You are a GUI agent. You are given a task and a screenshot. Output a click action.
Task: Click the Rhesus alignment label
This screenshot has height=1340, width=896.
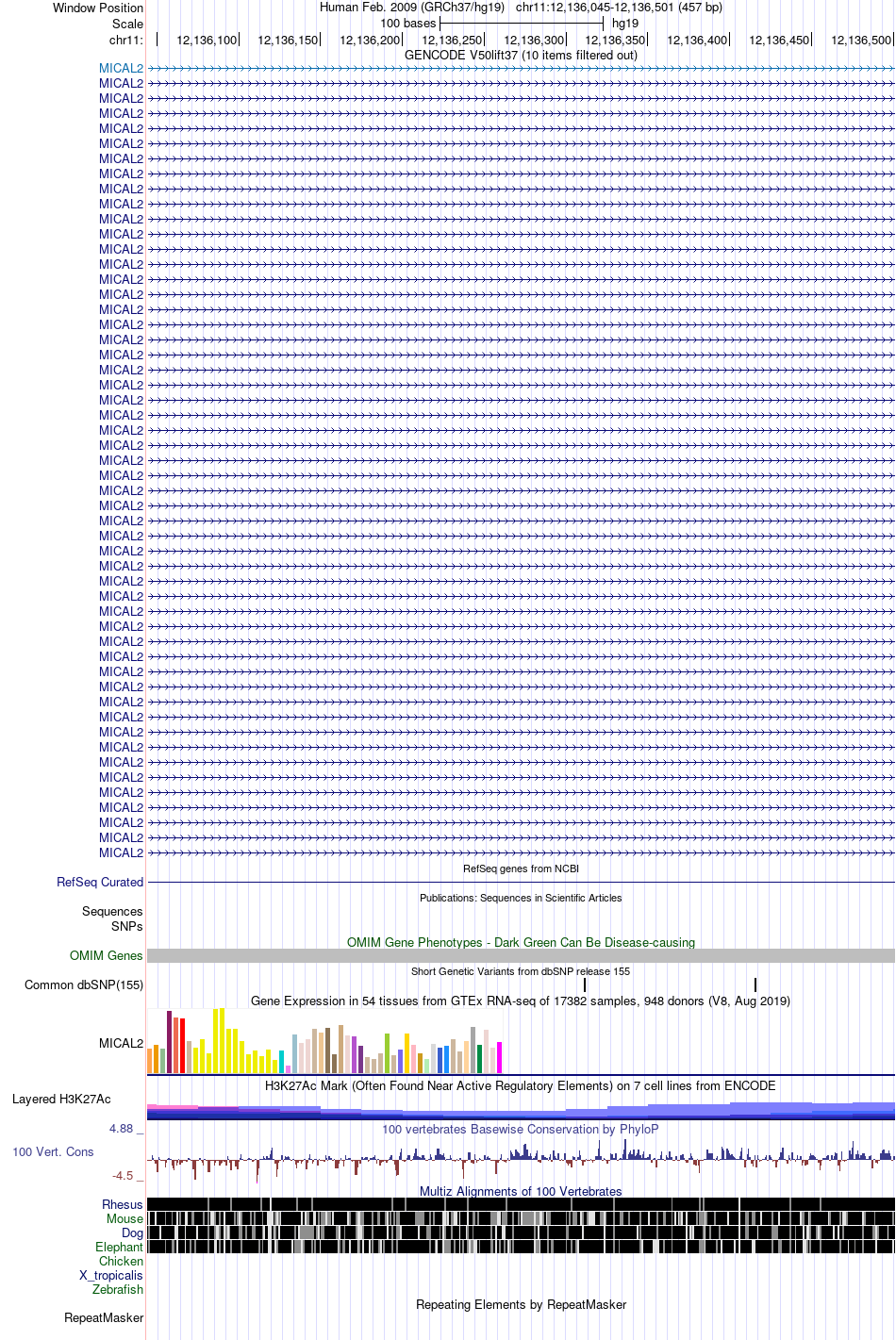pyautogui.click(x=123, y=1204)
